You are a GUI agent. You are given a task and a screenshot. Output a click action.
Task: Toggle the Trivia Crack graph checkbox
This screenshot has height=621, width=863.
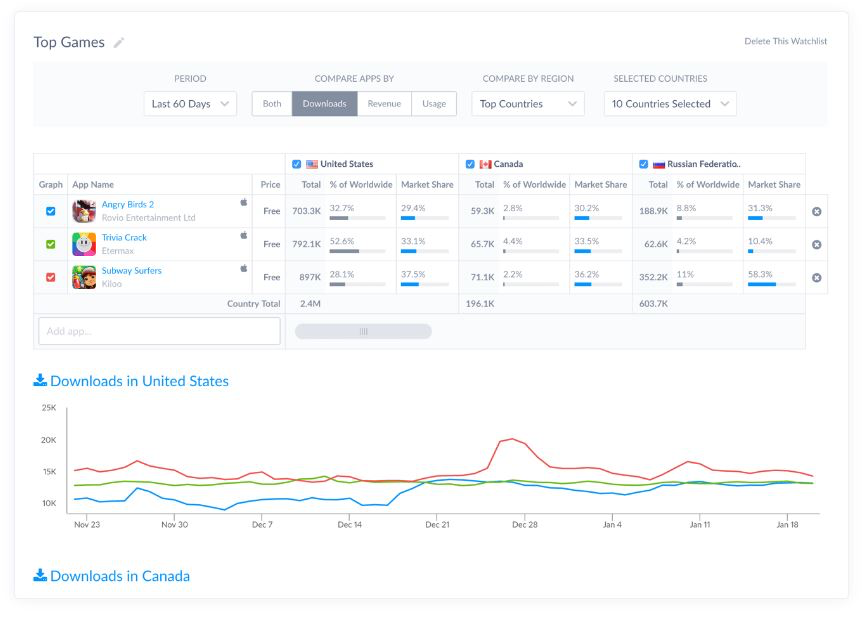pyautogui.click(x=51, y=244)
